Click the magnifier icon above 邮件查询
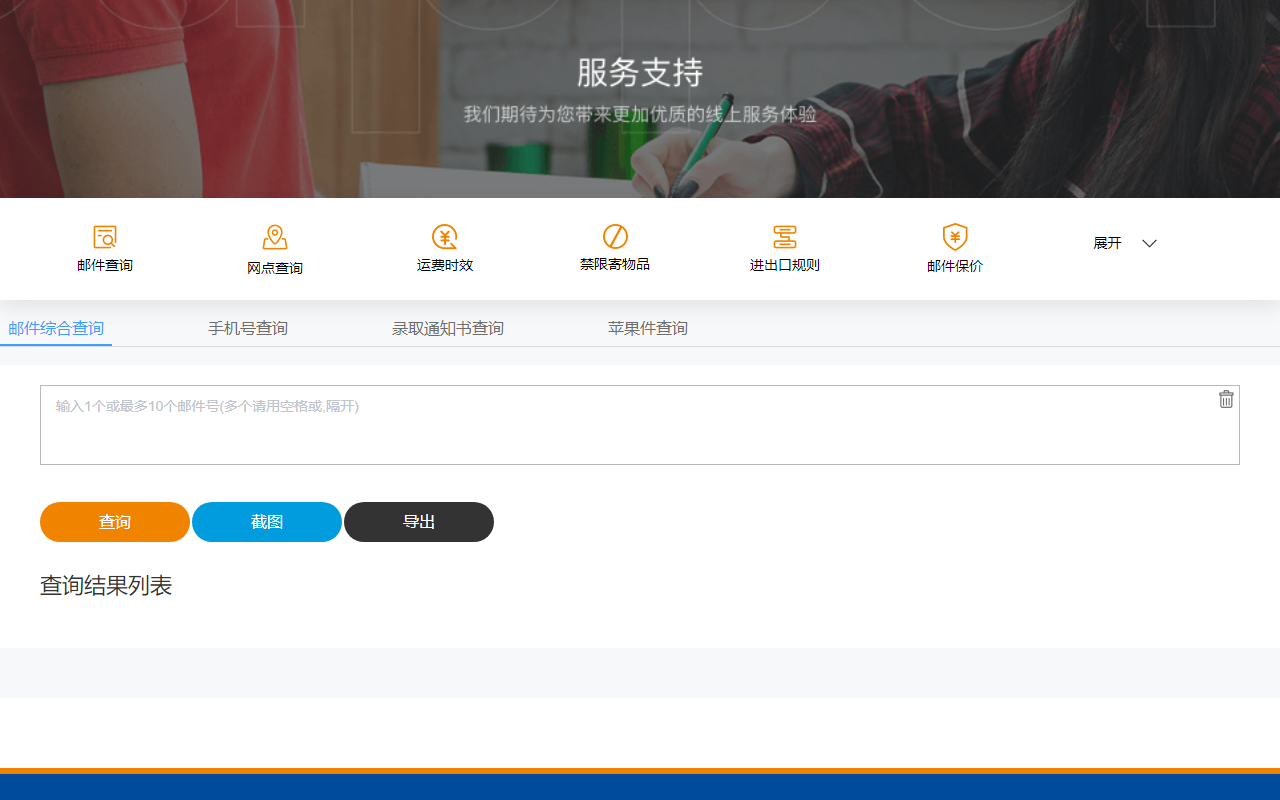1280x800 pixels. pos(104,237)
